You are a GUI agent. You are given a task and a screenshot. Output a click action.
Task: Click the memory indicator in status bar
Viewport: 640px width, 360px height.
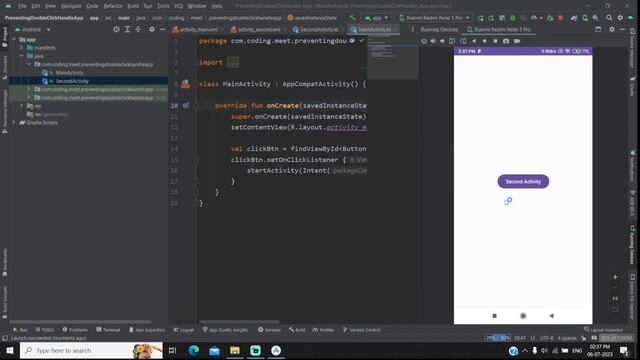616,338
